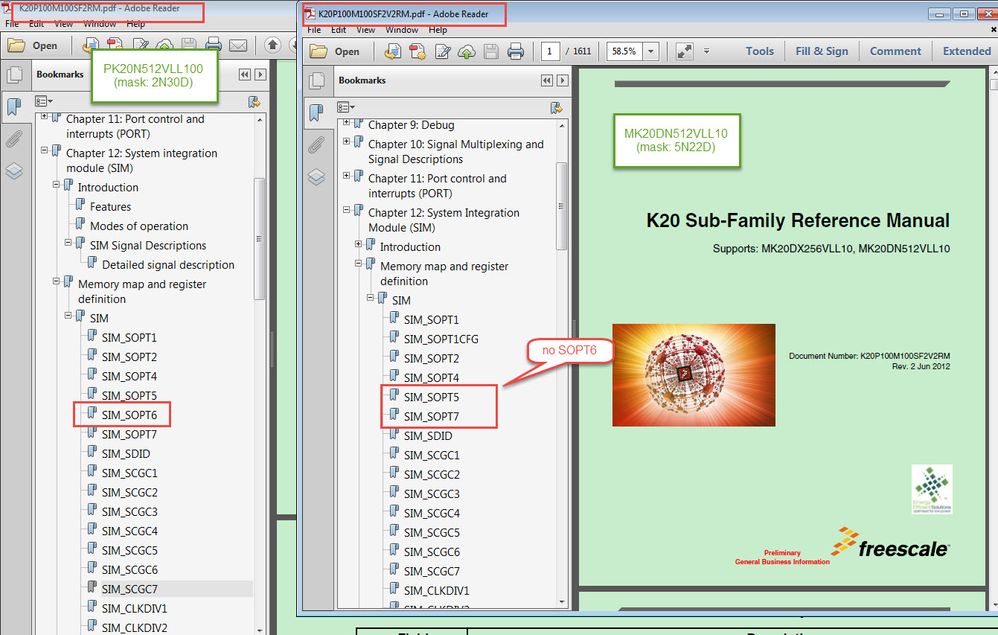
Task: Open the Tools pane
Action: point(760,51)
